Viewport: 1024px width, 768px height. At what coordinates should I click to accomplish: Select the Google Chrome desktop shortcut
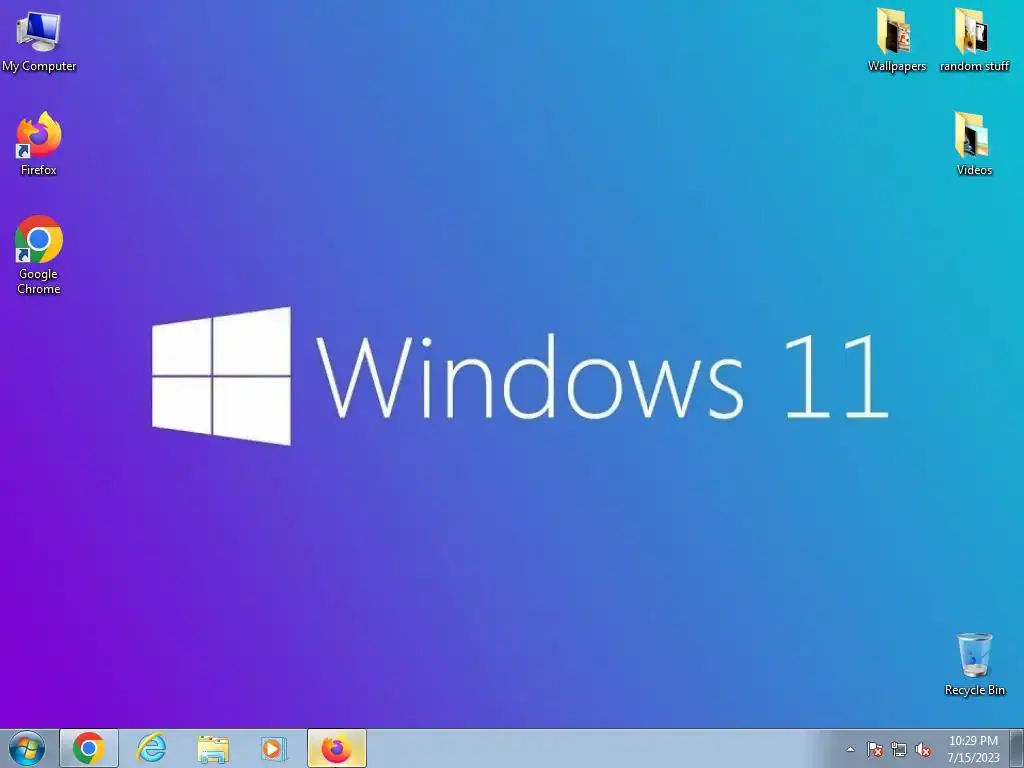click(39, 255)
